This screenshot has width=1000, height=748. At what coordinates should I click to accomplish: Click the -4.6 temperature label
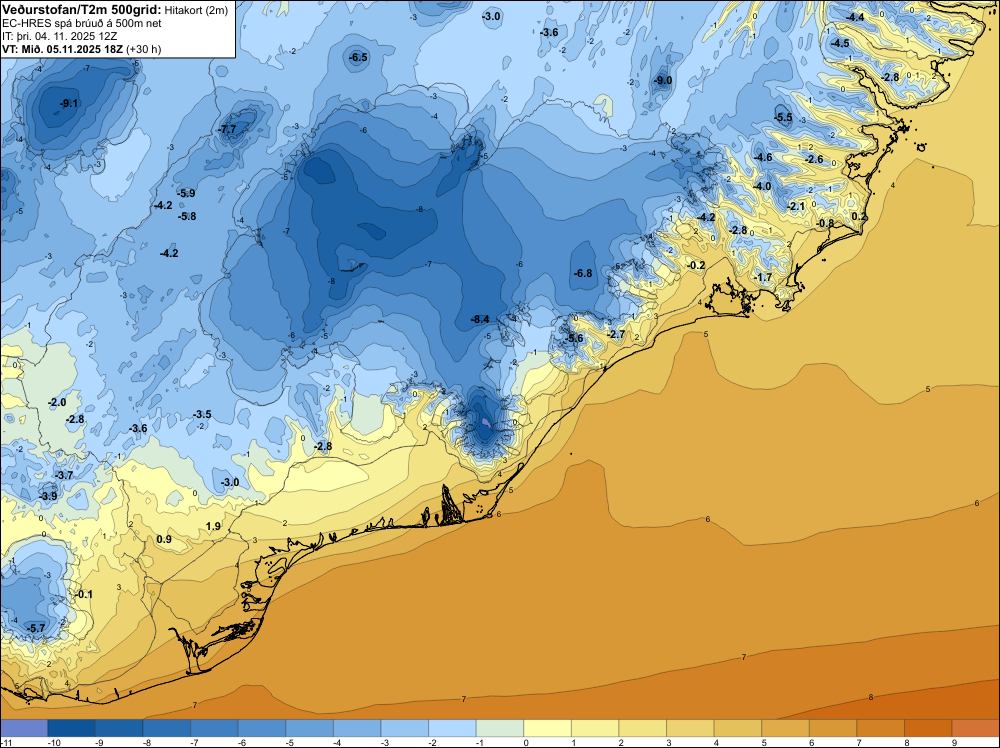pyautogui.click(x=763, y=158)
